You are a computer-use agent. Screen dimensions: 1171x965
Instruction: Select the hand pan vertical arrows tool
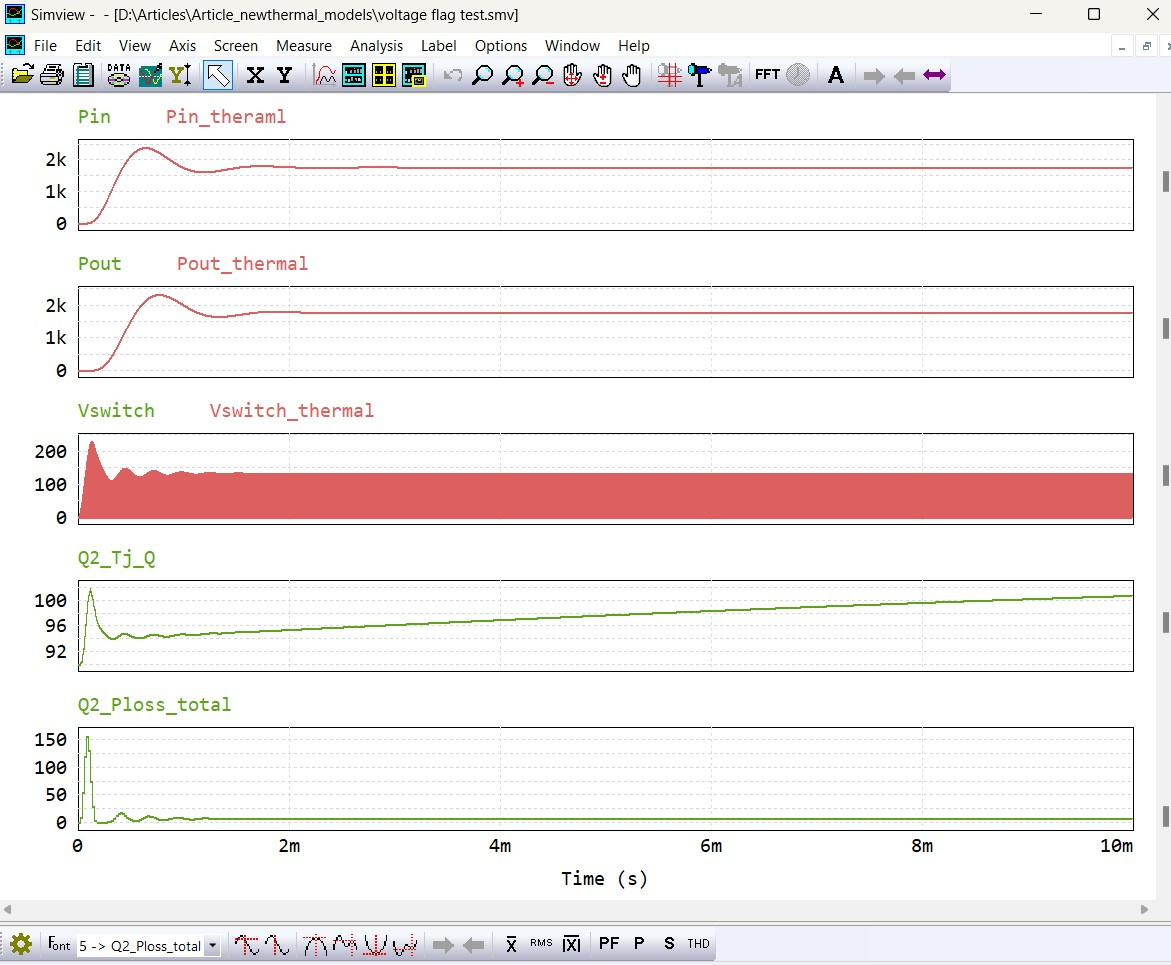[x=603, y=75]
